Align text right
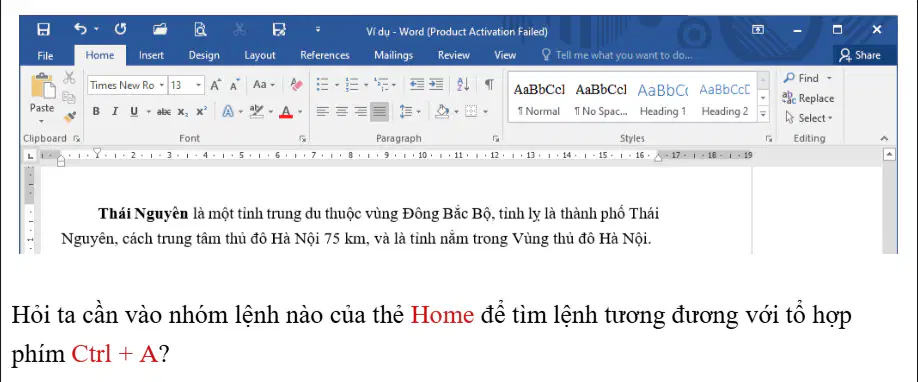The width and height of the screenshot is (918, 382). 361,111
